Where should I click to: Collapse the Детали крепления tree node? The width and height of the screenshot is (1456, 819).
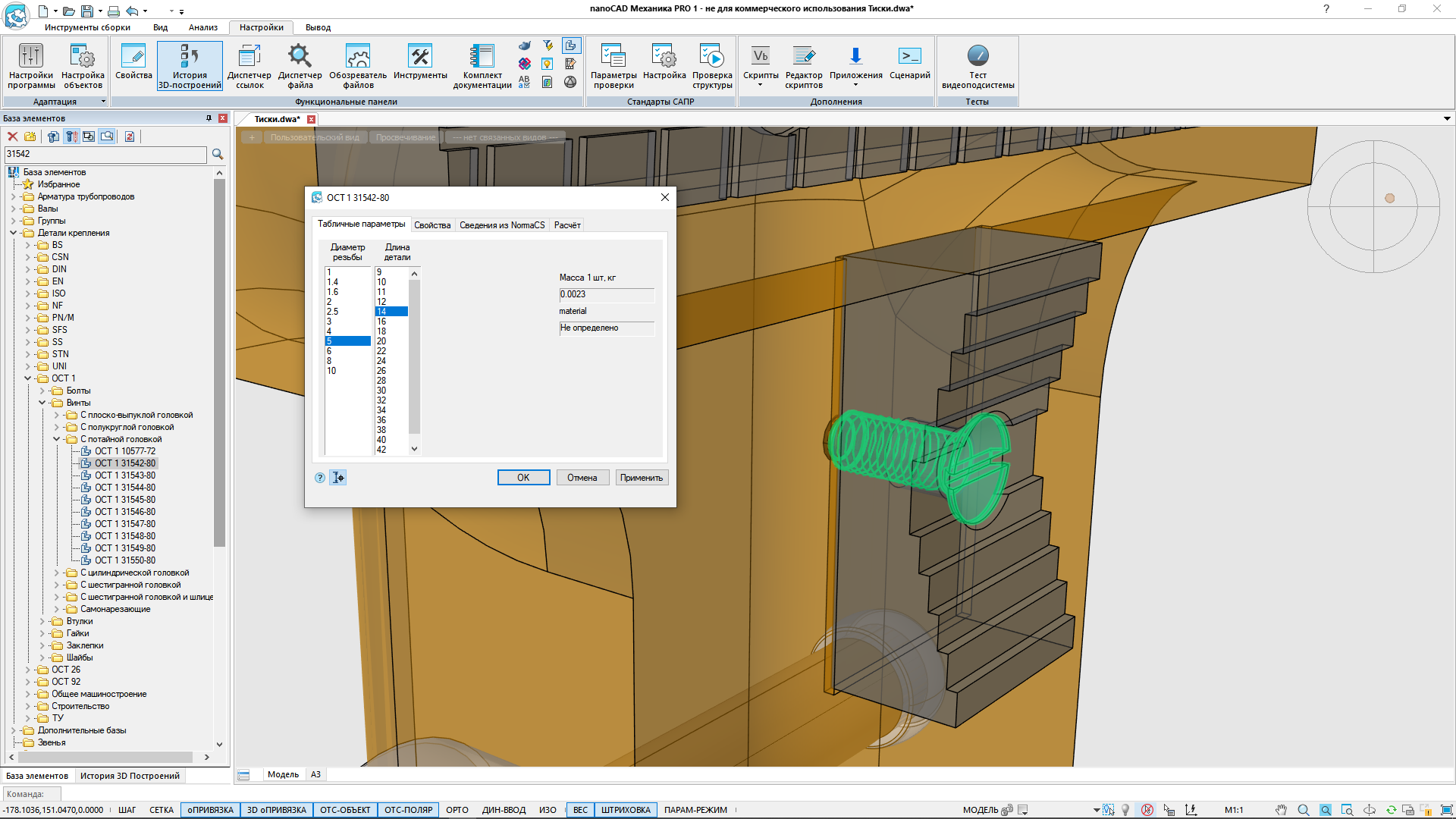point(14,234)
